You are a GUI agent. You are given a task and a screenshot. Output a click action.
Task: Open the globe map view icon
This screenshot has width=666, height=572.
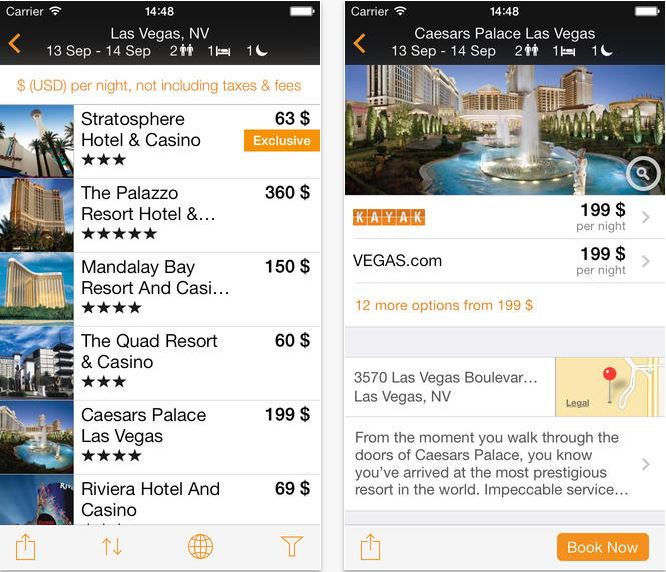click(200, 547)
